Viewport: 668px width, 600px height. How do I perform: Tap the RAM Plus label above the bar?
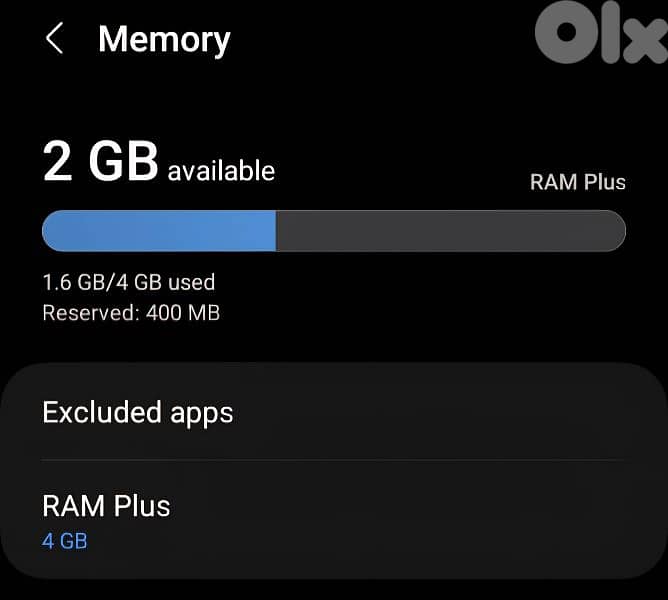pos(578,182)
